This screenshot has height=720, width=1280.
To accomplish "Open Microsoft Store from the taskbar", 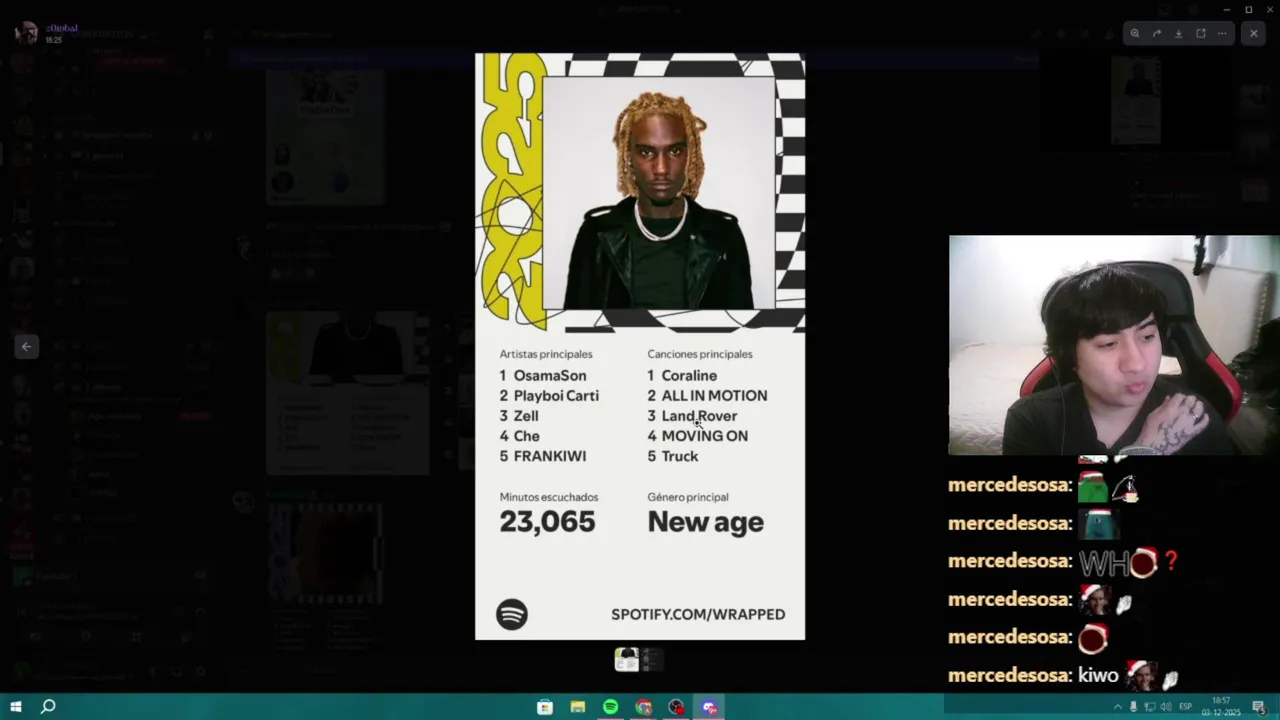I will [x=545, y=707].
